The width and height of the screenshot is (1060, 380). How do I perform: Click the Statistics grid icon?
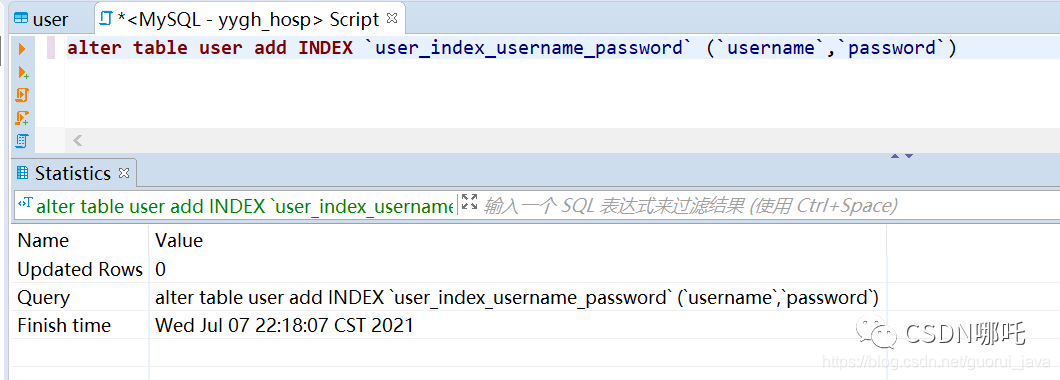pyautogui.click(x=22, y=173)
